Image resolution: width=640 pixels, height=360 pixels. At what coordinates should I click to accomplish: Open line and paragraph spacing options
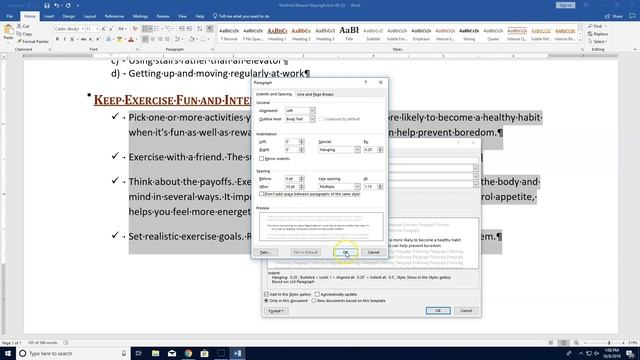(178, 39)
